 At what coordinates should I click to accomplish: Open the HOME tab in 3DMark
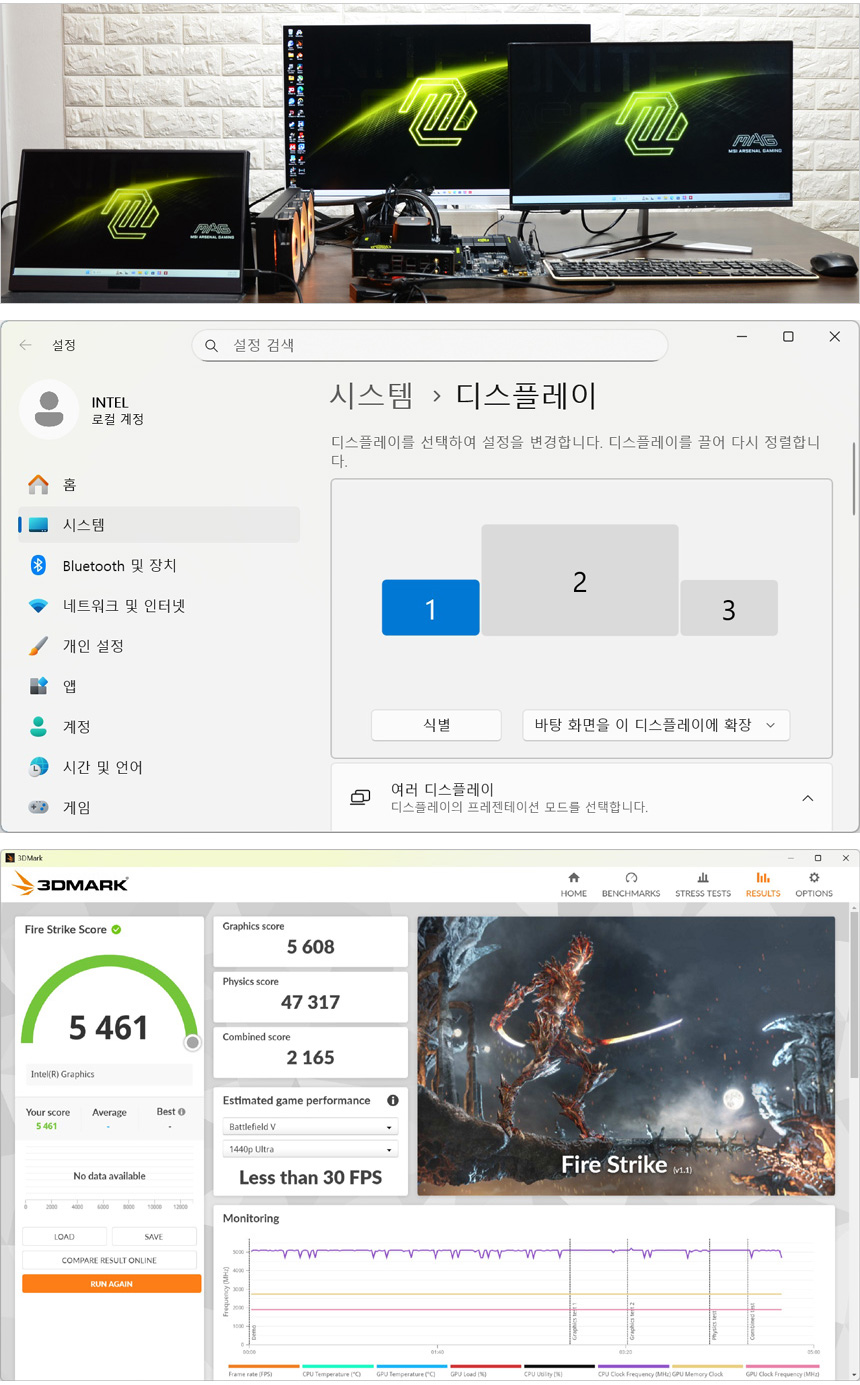pos(573,884)
